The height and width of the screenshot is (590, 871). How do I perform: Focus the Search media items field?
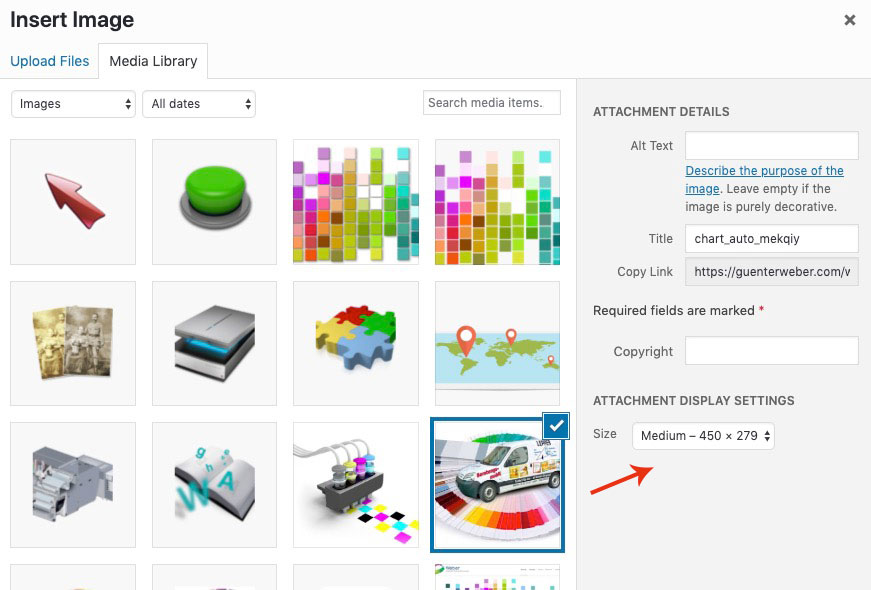pos(492,103)
